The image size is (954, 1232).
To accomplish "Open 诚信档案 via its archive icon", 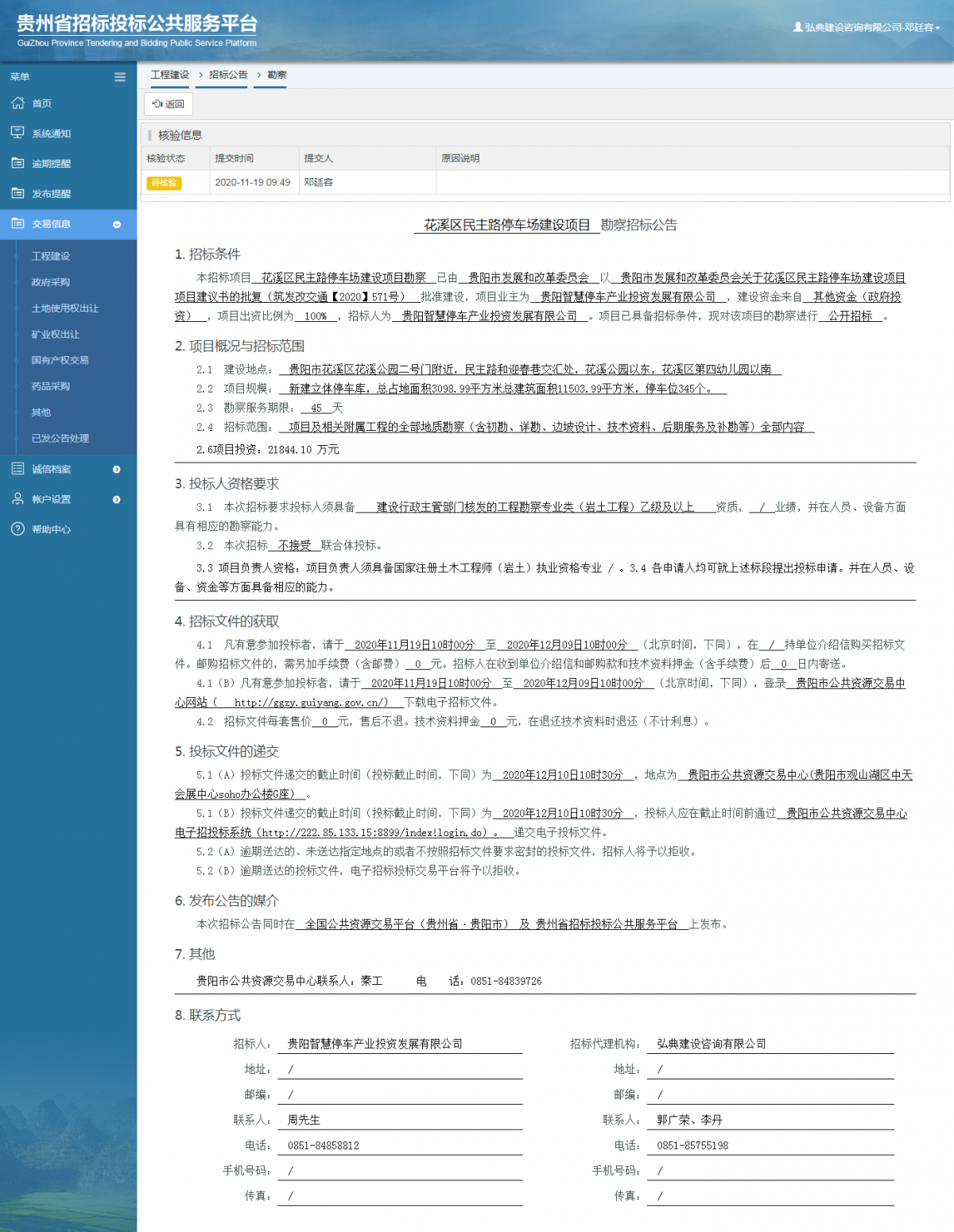I will pyautogui.click(x=17, y=469).
